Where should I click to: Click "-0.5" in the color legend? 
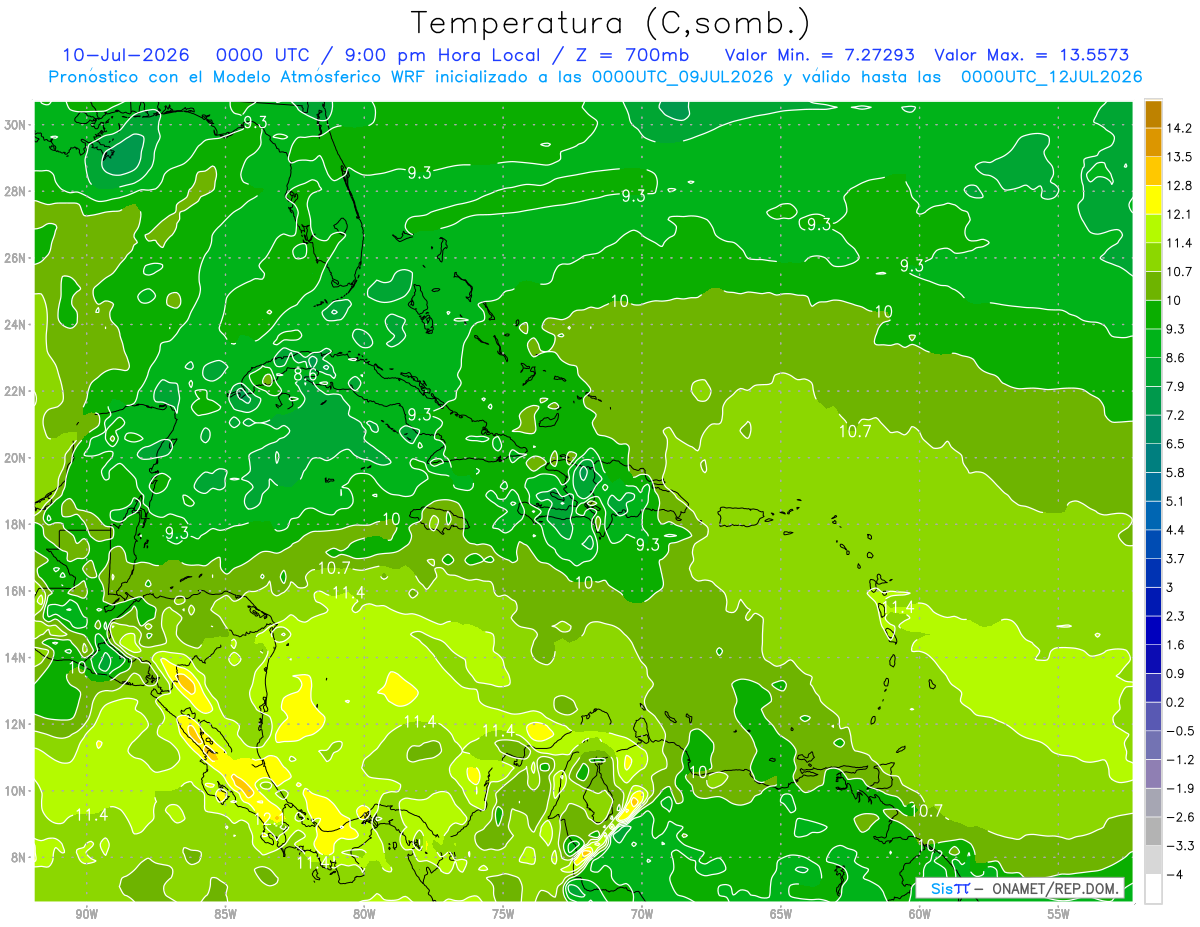coord(1180,731)
